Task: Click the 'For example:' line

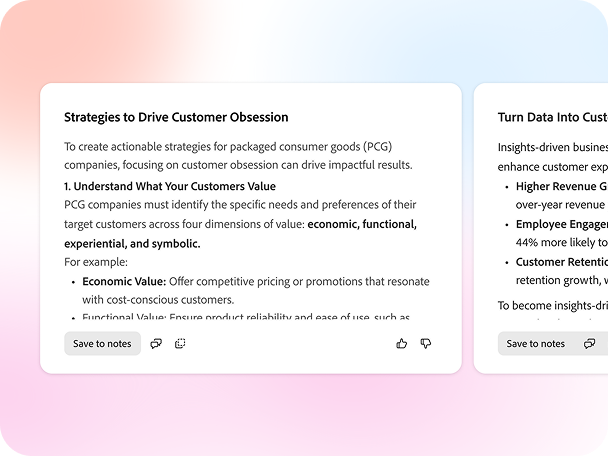Action: pyautogui.click(x=95, y=261)
